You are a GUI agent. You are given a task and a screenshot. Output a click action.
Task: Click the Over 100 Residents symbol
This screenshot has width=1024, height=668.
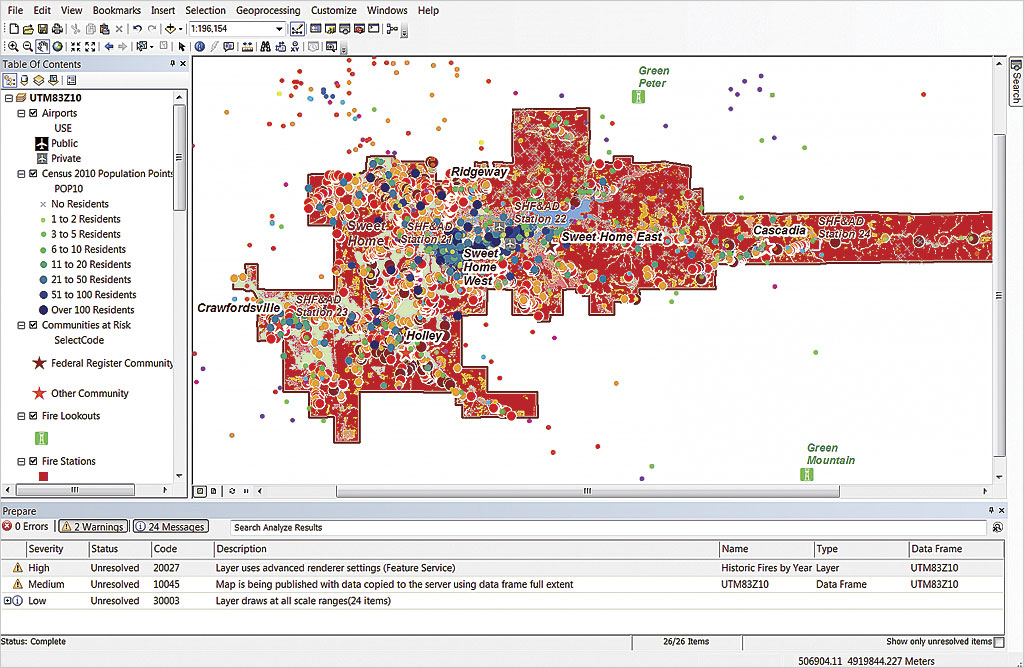[43, 310]
